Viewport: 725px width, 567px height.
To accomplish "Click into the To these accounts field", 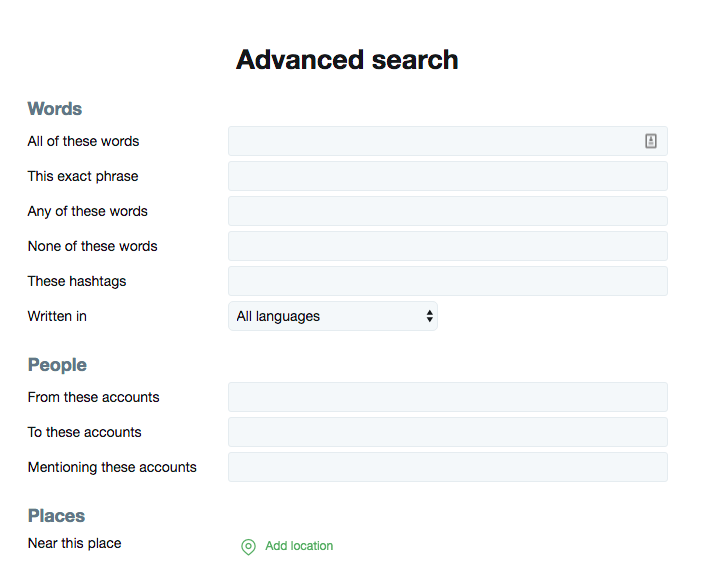I will 447,432.
